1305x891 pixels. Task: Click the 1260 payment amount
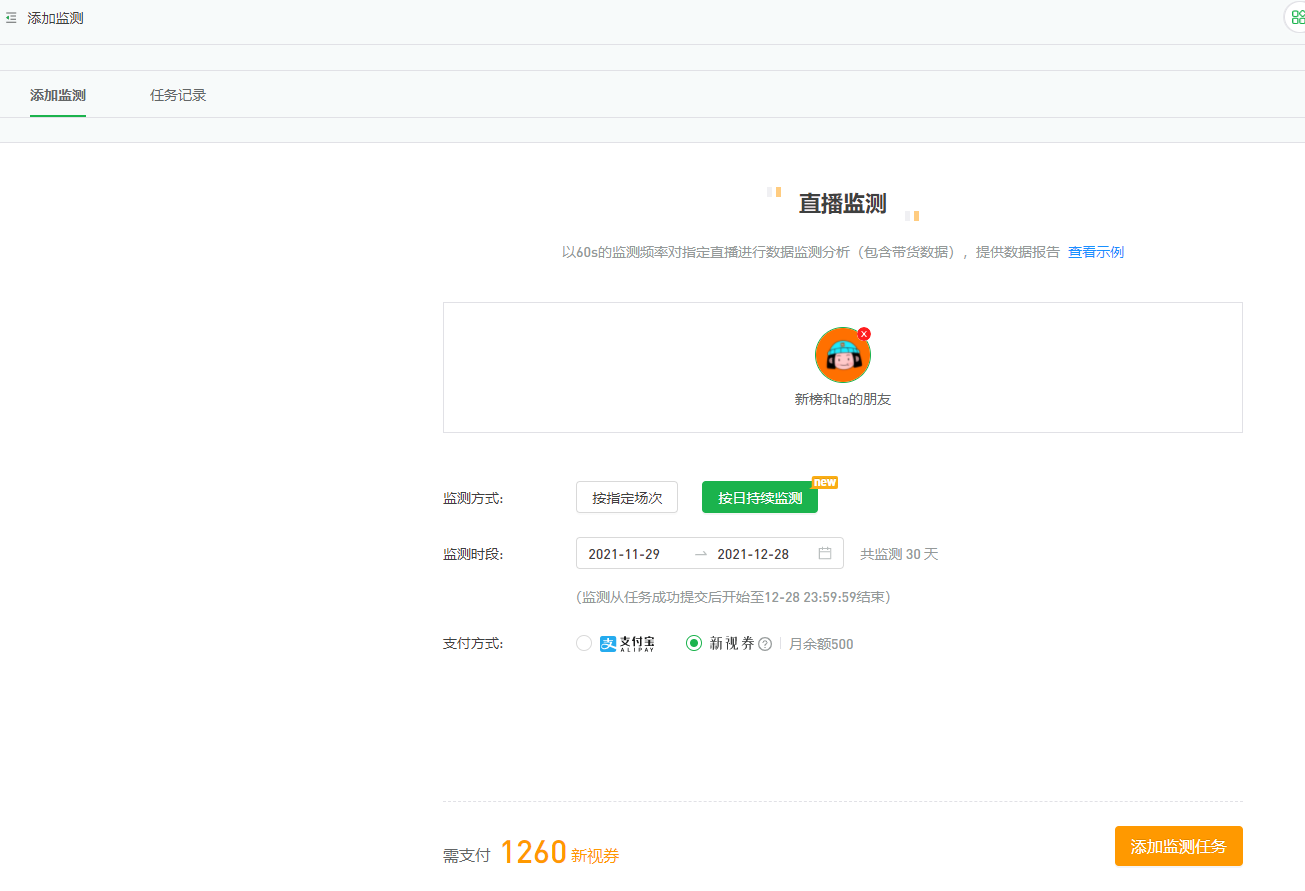click(x=533, y=853)
